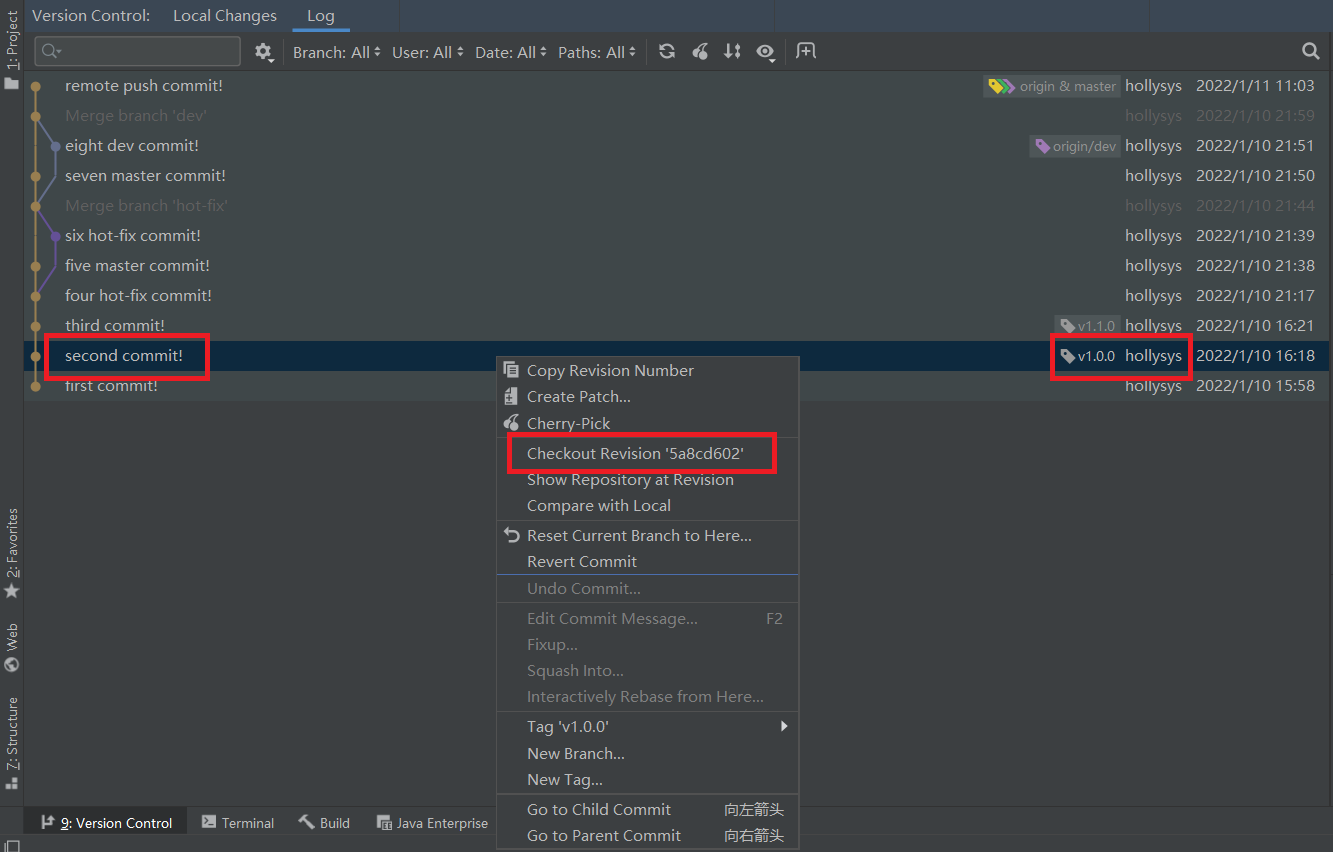Click the v1.0.0 tag label

pyautogui.click(x=1087, y=356)
